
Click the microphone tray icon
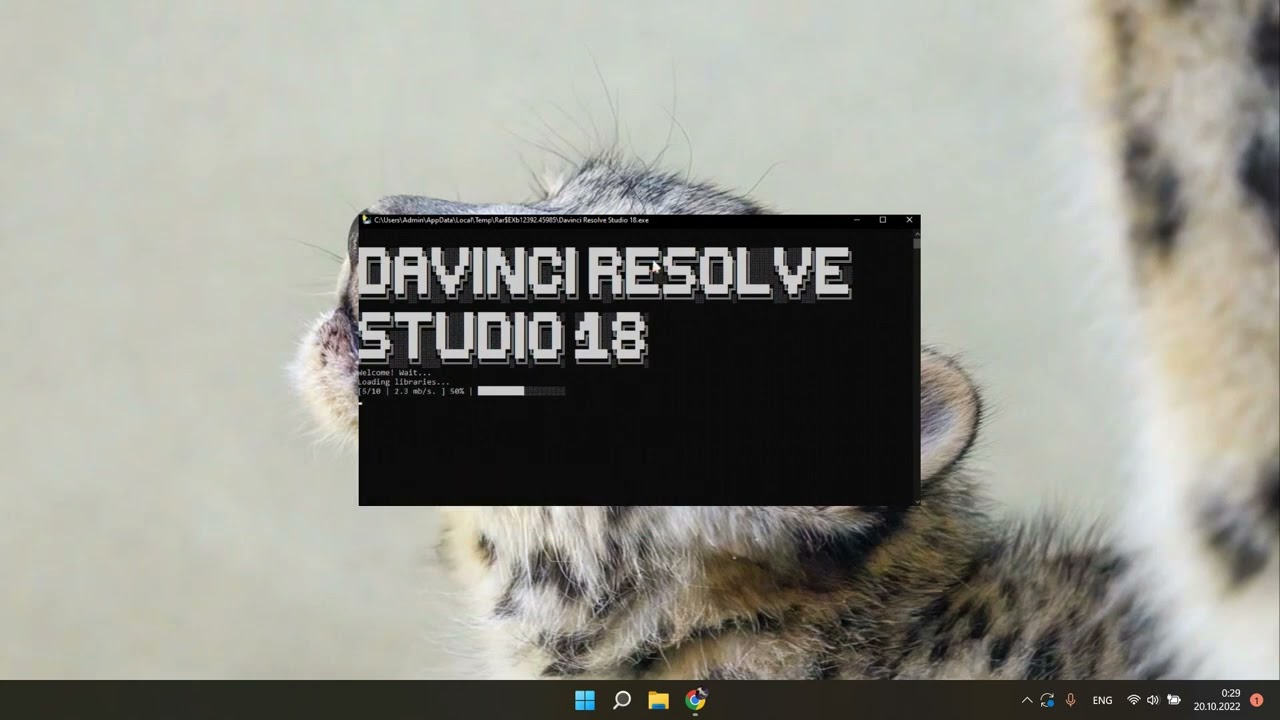pos(1071,700)
